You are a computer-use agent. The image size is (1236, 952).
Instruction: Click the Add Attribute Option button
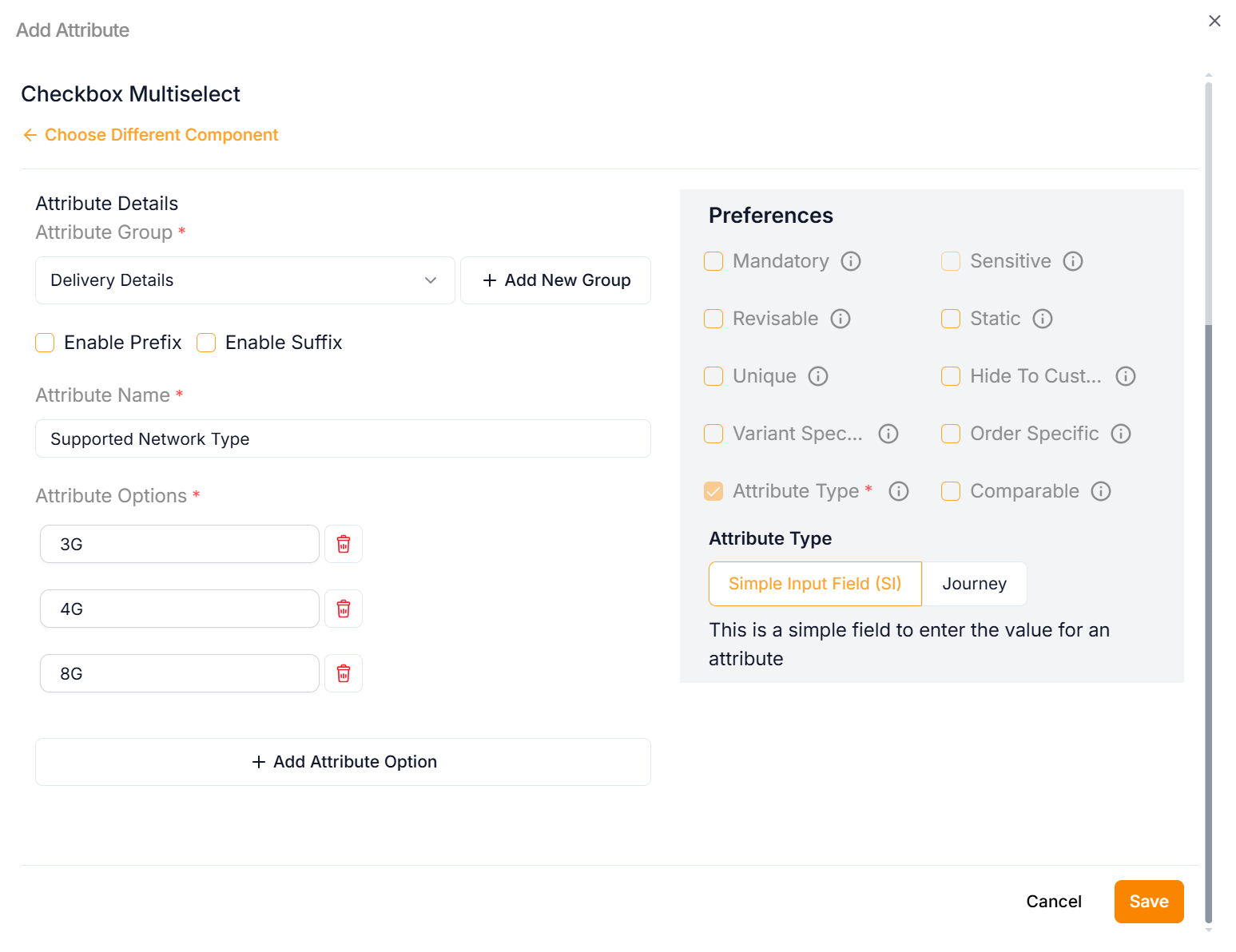343,762
